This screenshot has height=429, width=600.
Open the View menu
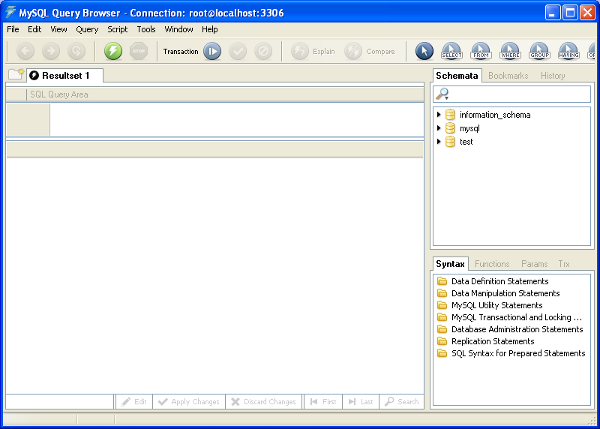[x=59, y=29]
